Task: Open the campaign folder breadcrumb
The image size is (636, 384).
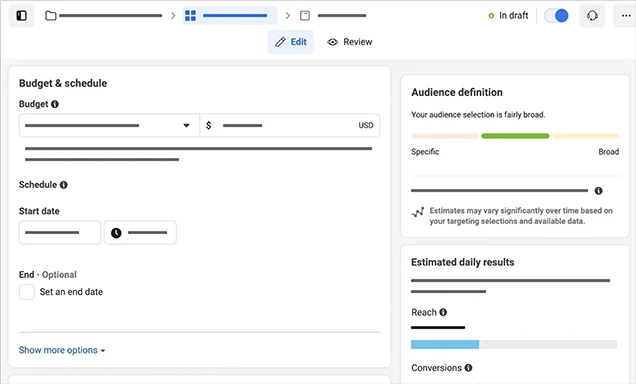Action: point(103,16)
